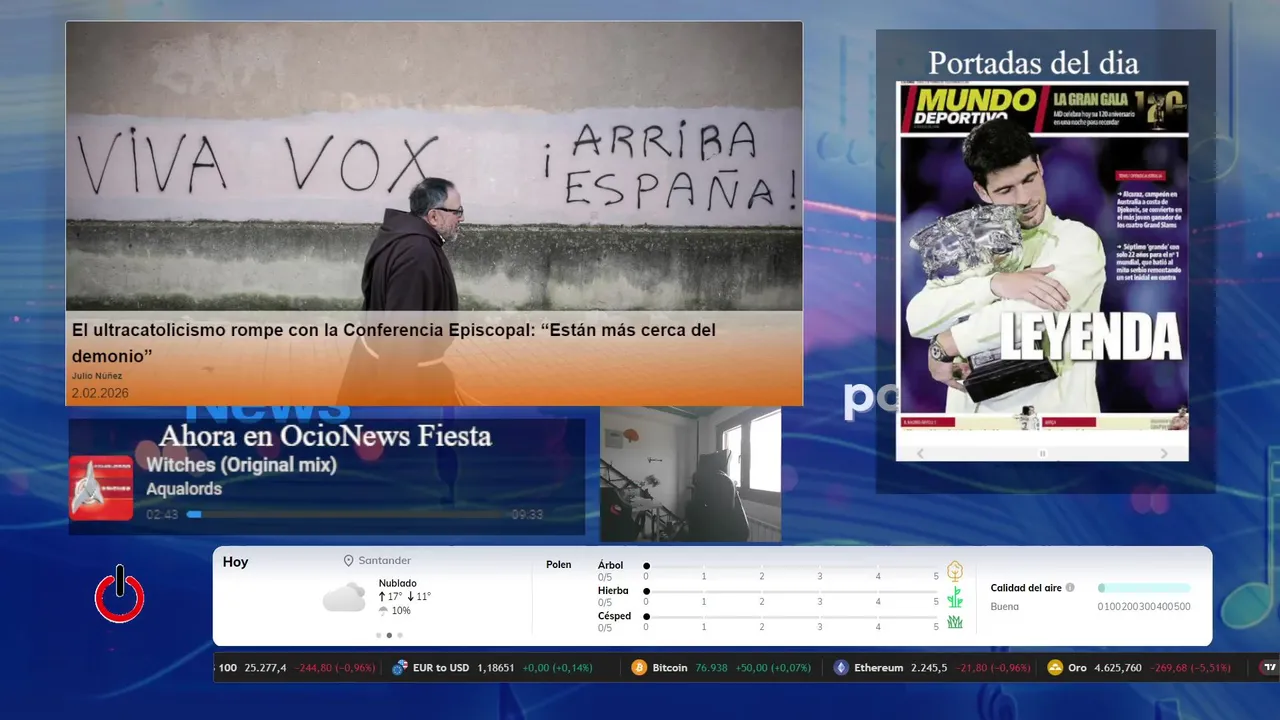The image size is (1280, 720).
Task: Open the Ethereum ticker entry
Action: 932,667
